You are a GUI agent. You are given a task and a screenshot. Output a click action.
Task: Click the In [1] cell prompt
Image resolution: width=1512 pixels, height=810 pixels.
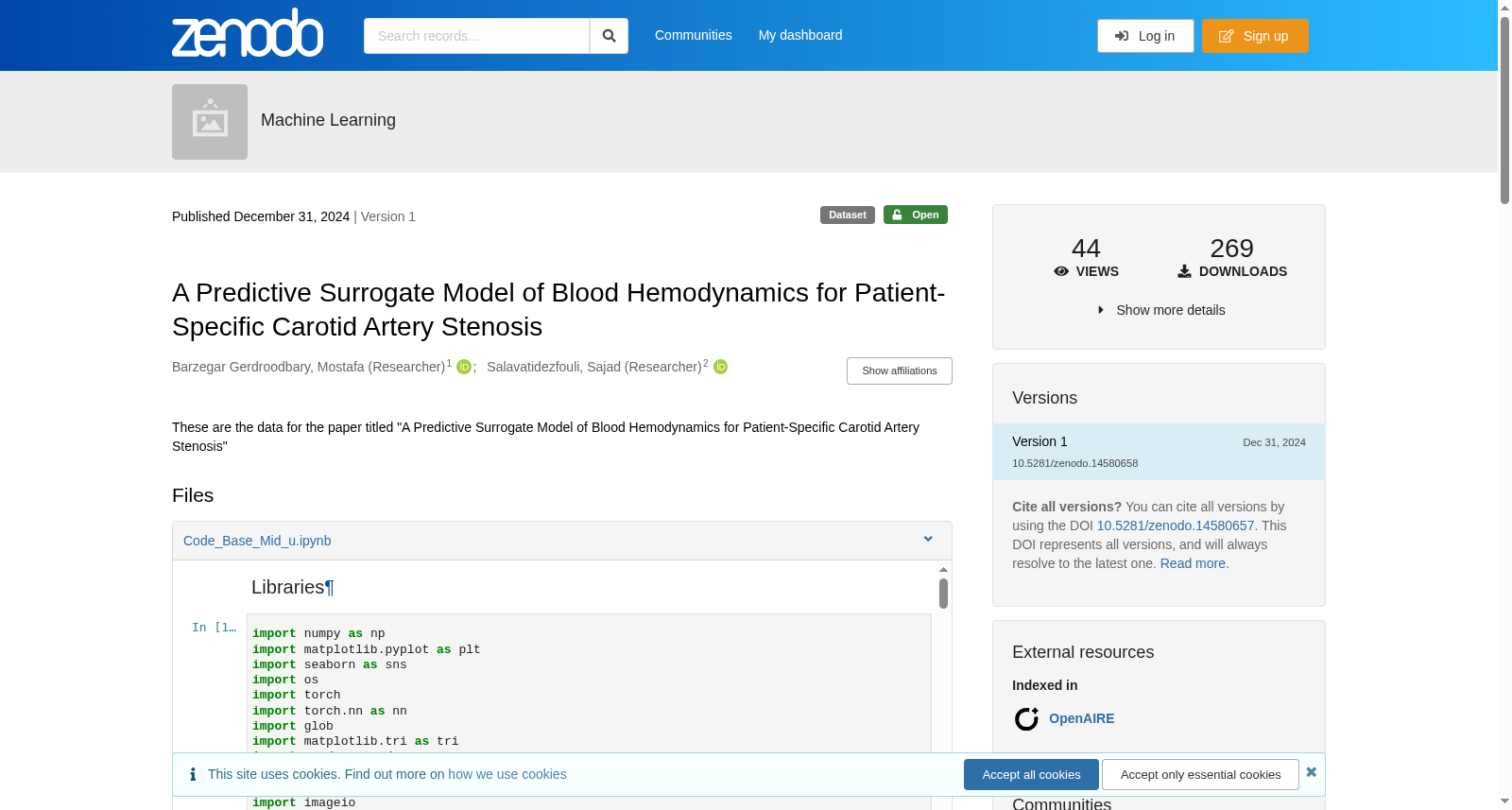(x=214, y=628)
